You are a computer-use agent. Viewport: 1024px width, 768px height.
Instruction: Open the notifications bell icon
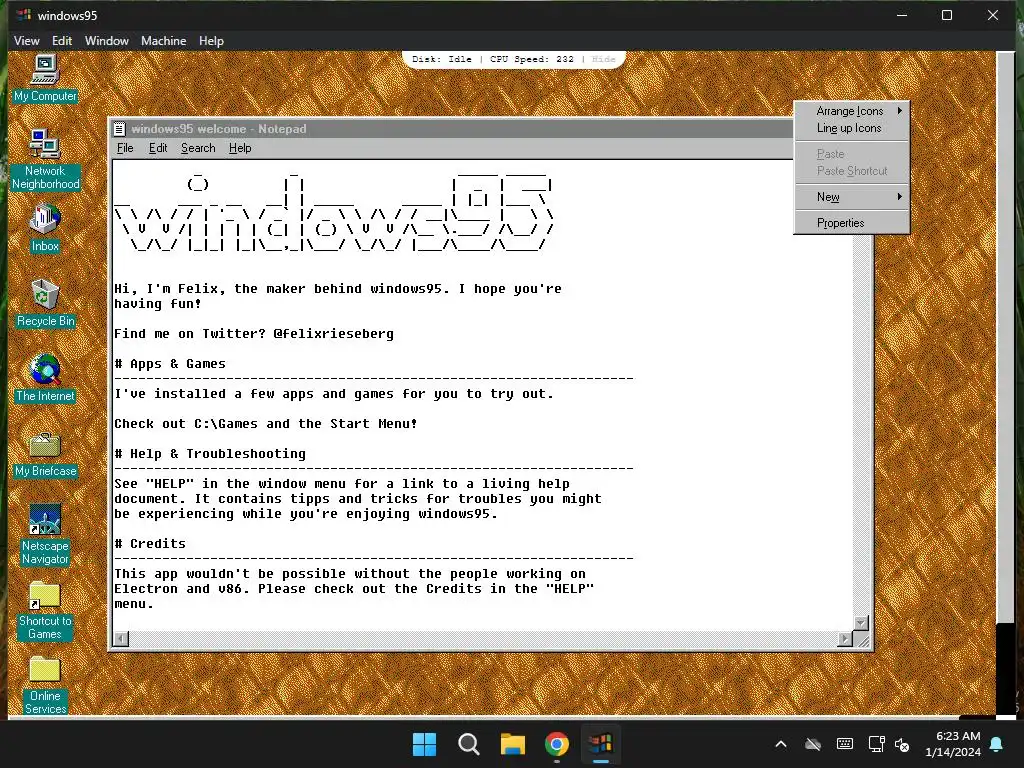(x=997, y=744)
